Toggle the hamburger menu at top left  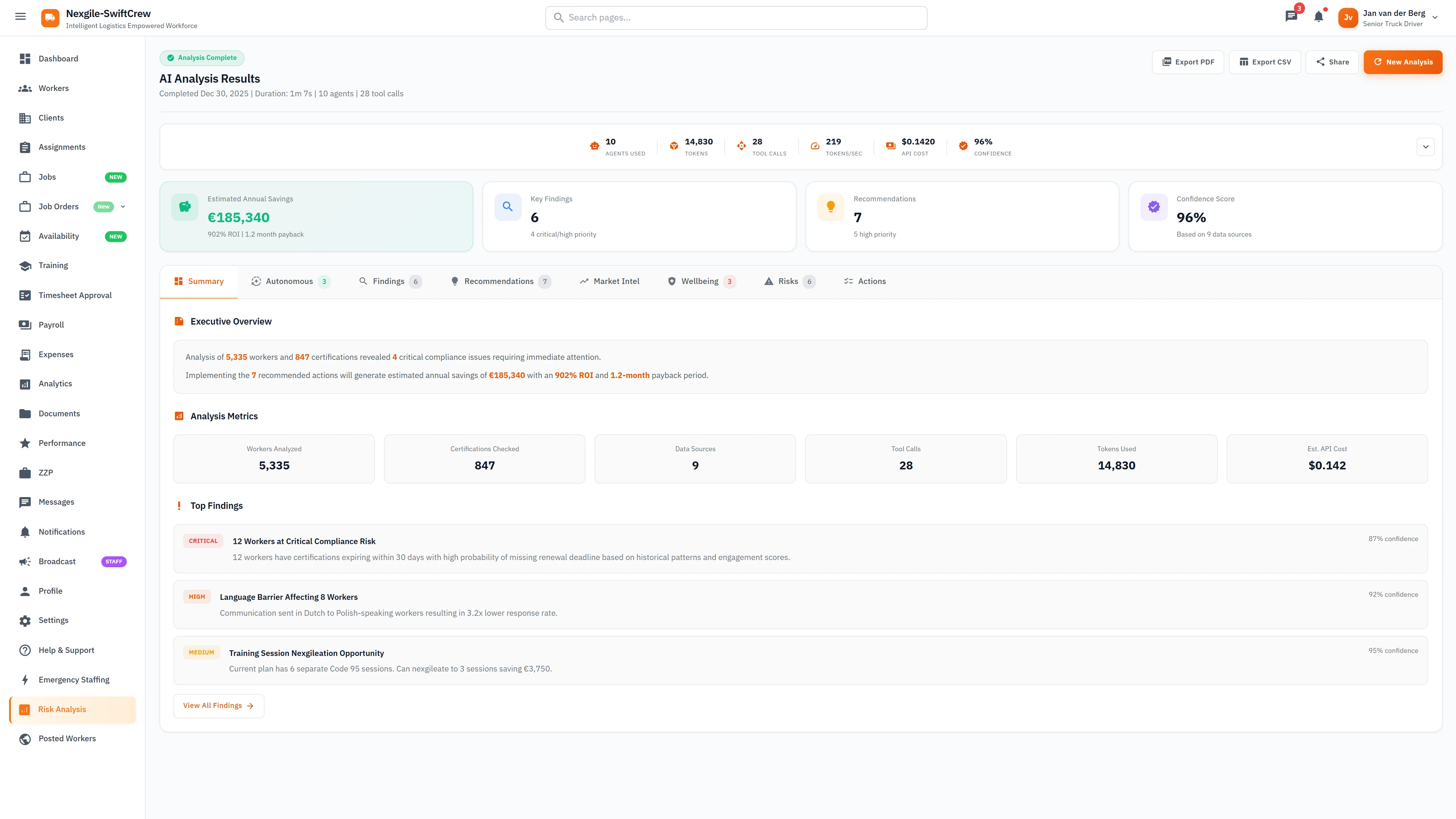20,16
